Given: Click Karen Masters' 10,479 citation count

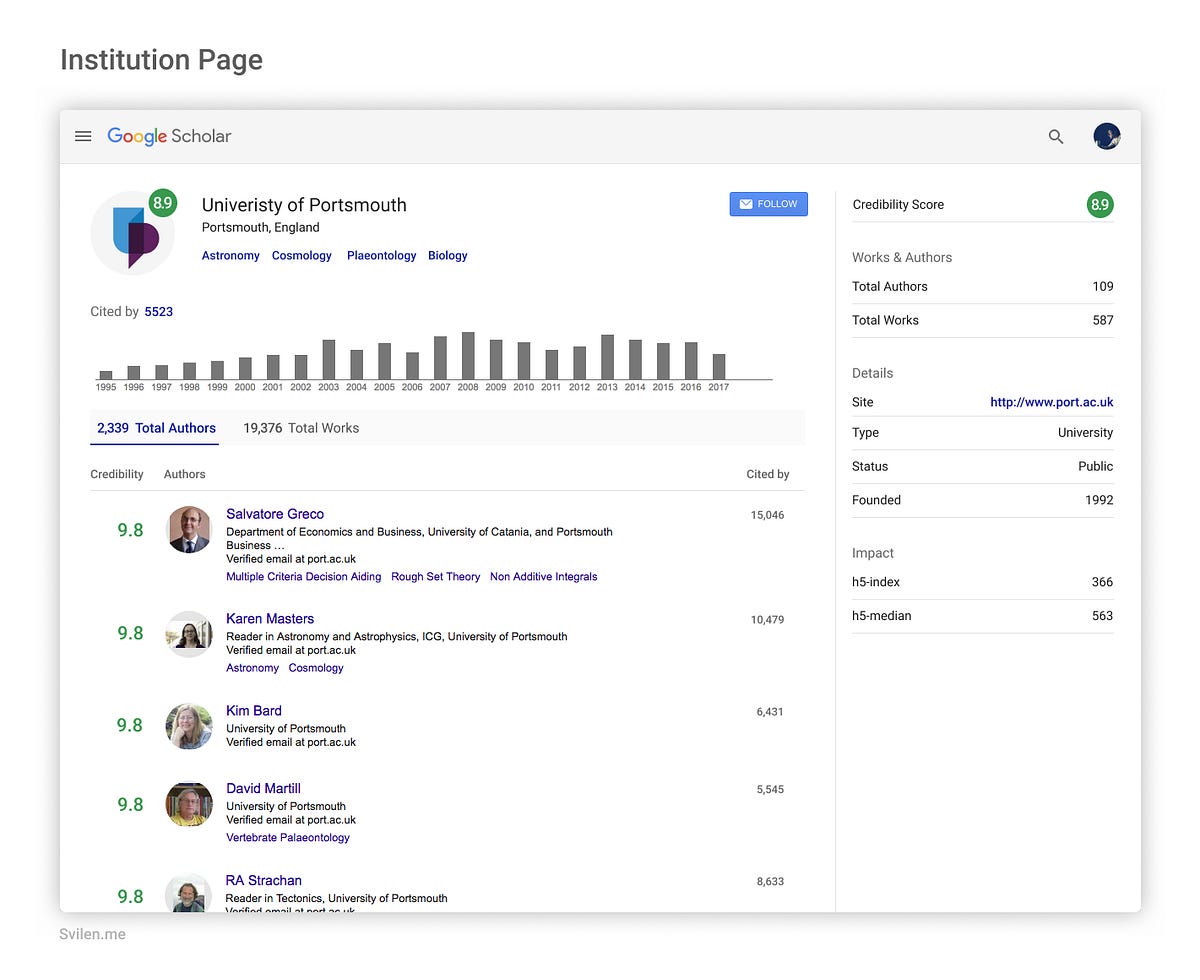Looking at the screenshot, I should [x=767, y=620].
